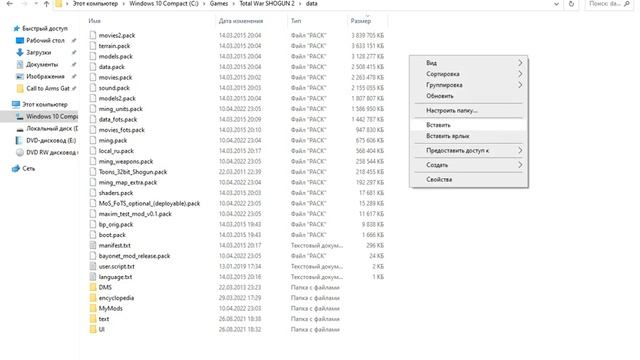Expand the arrow next to Вид
640x360 pixels.
click(520, 63)
